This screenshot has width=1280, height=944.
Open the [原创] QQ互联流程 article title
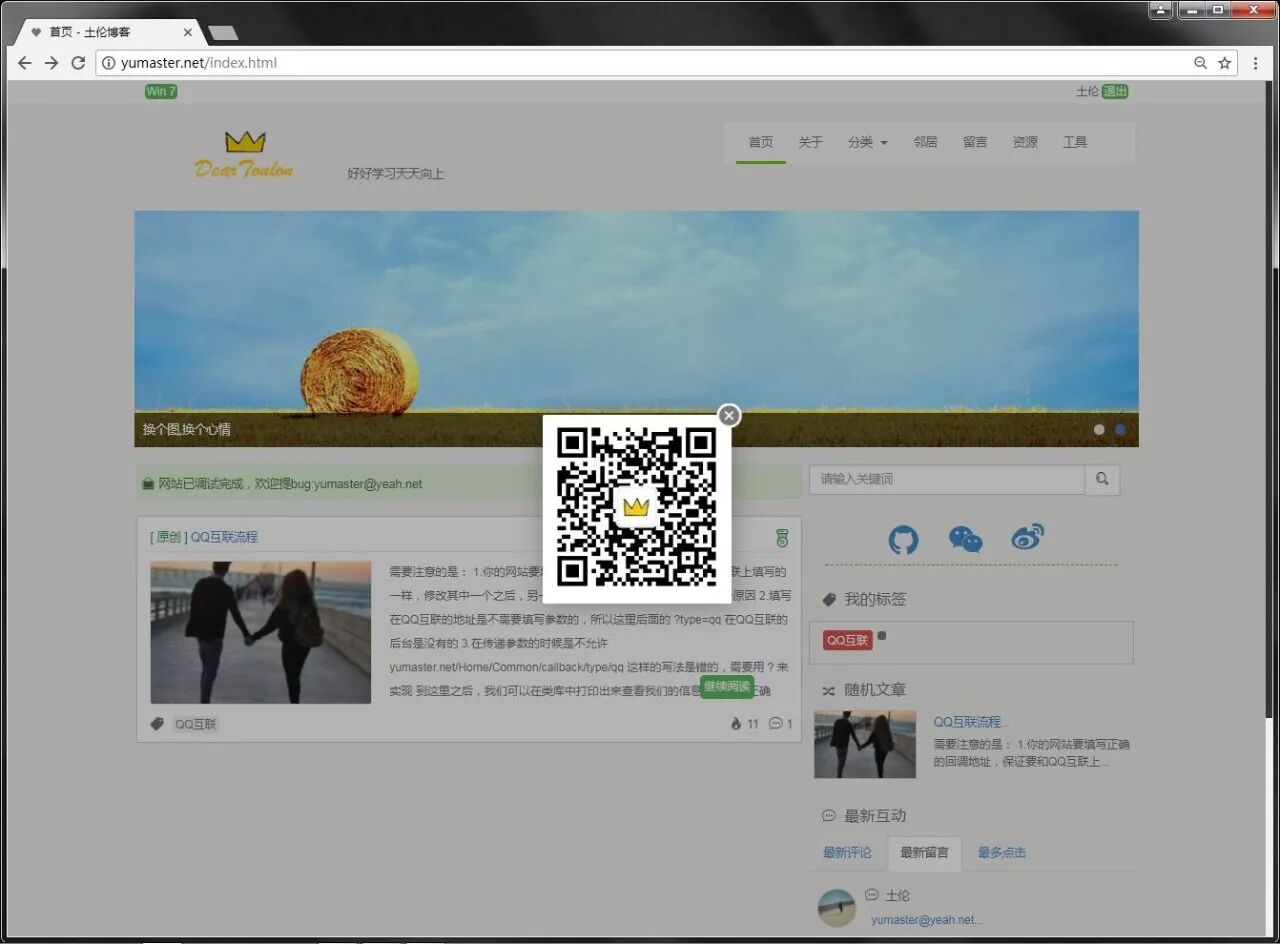(204, 537)
